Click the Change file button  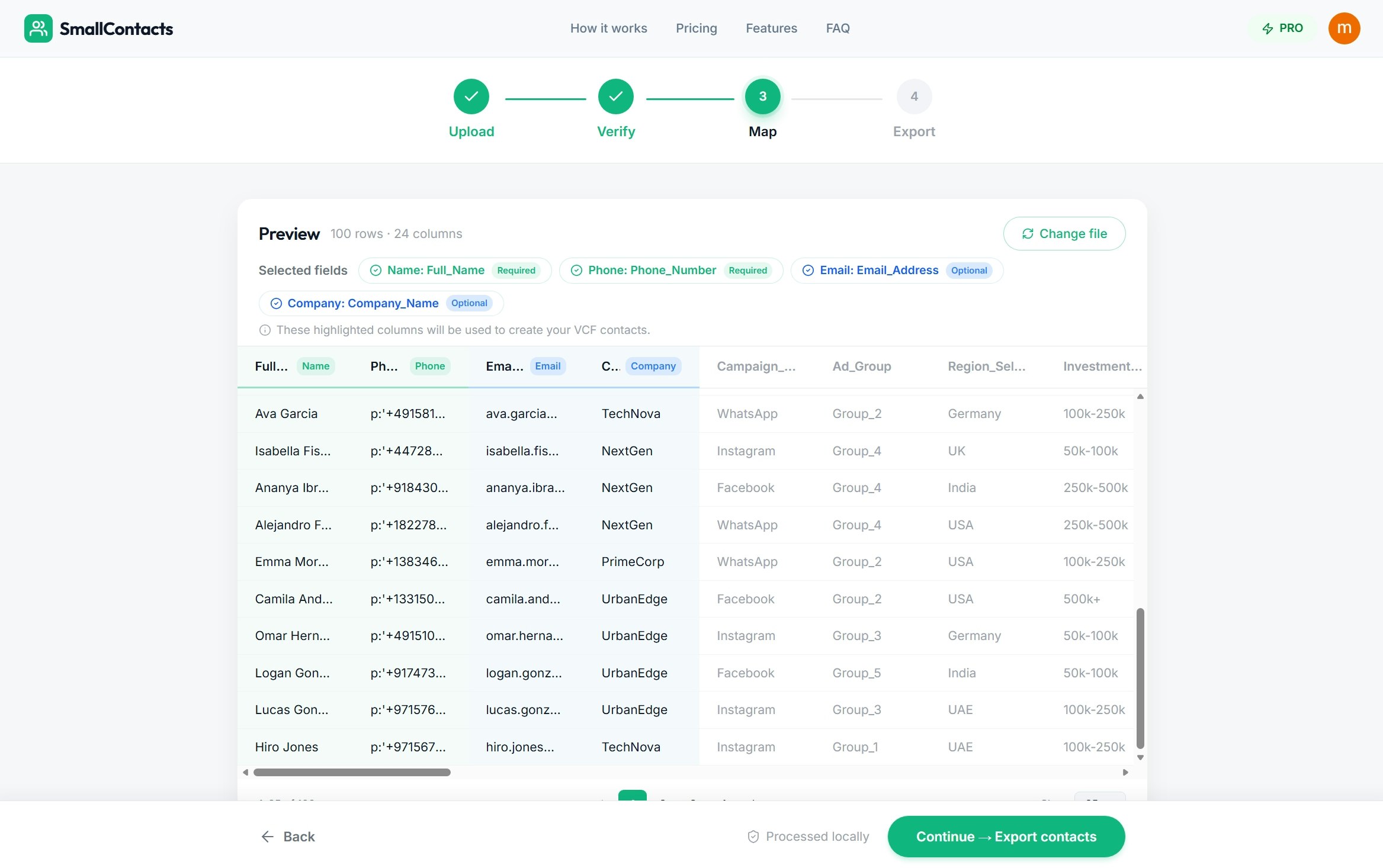(x=1064, y=233)
